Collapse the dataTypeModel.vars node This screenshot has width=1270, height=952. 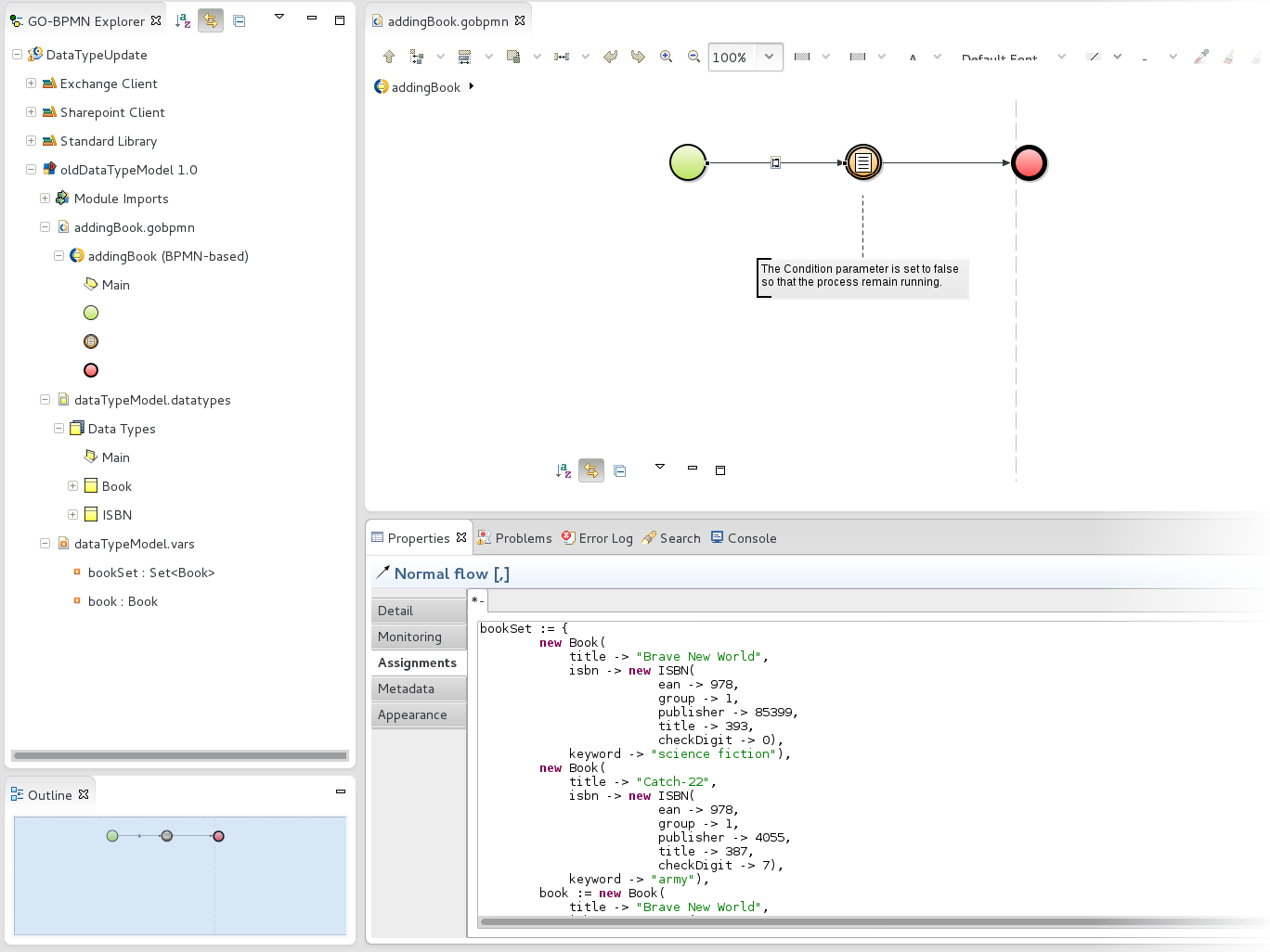point(45,544)
